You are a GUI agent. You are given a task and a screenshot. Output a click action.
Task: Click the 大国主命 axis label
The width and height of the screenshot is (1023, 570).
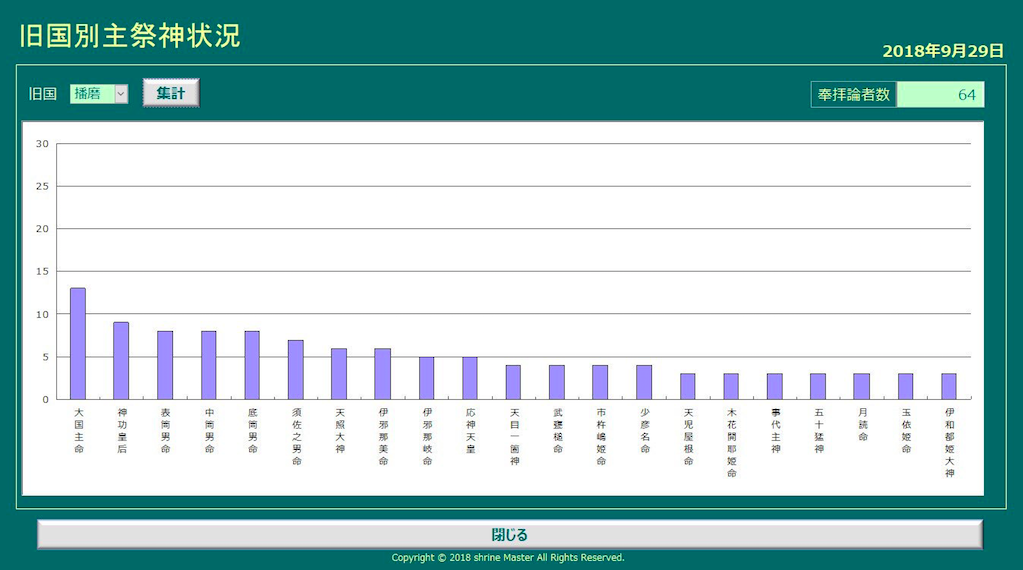[78, 430]
